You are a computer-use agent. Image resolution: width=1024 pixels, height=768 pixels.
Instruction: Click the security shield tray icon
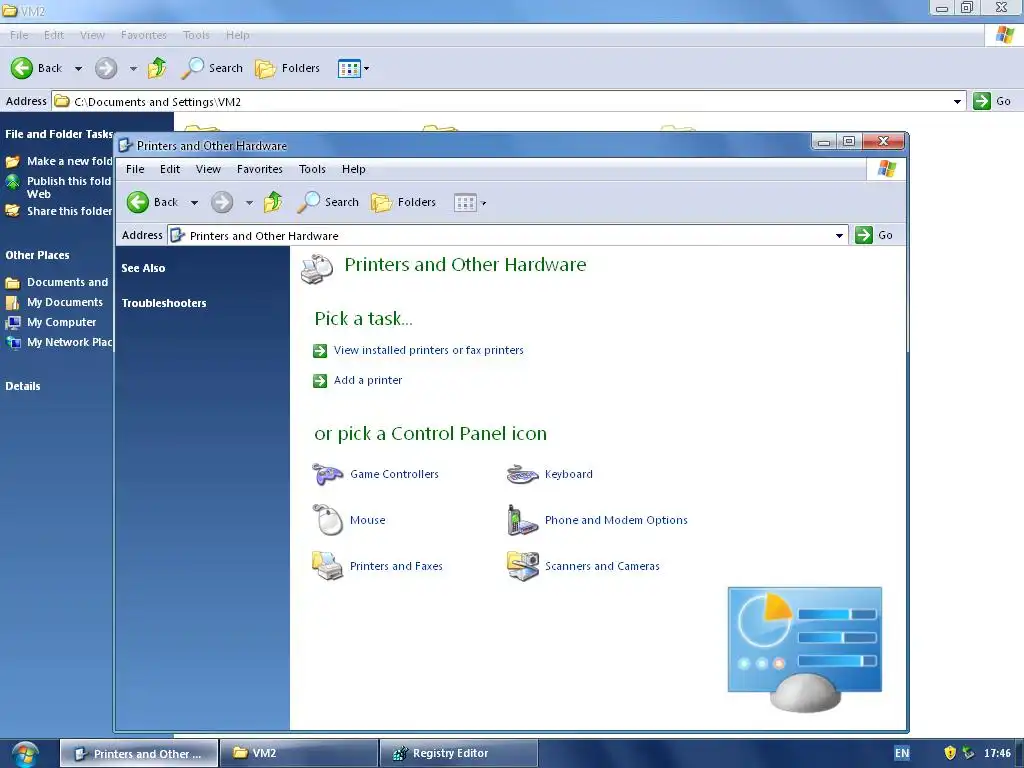(x=950, y=753)
